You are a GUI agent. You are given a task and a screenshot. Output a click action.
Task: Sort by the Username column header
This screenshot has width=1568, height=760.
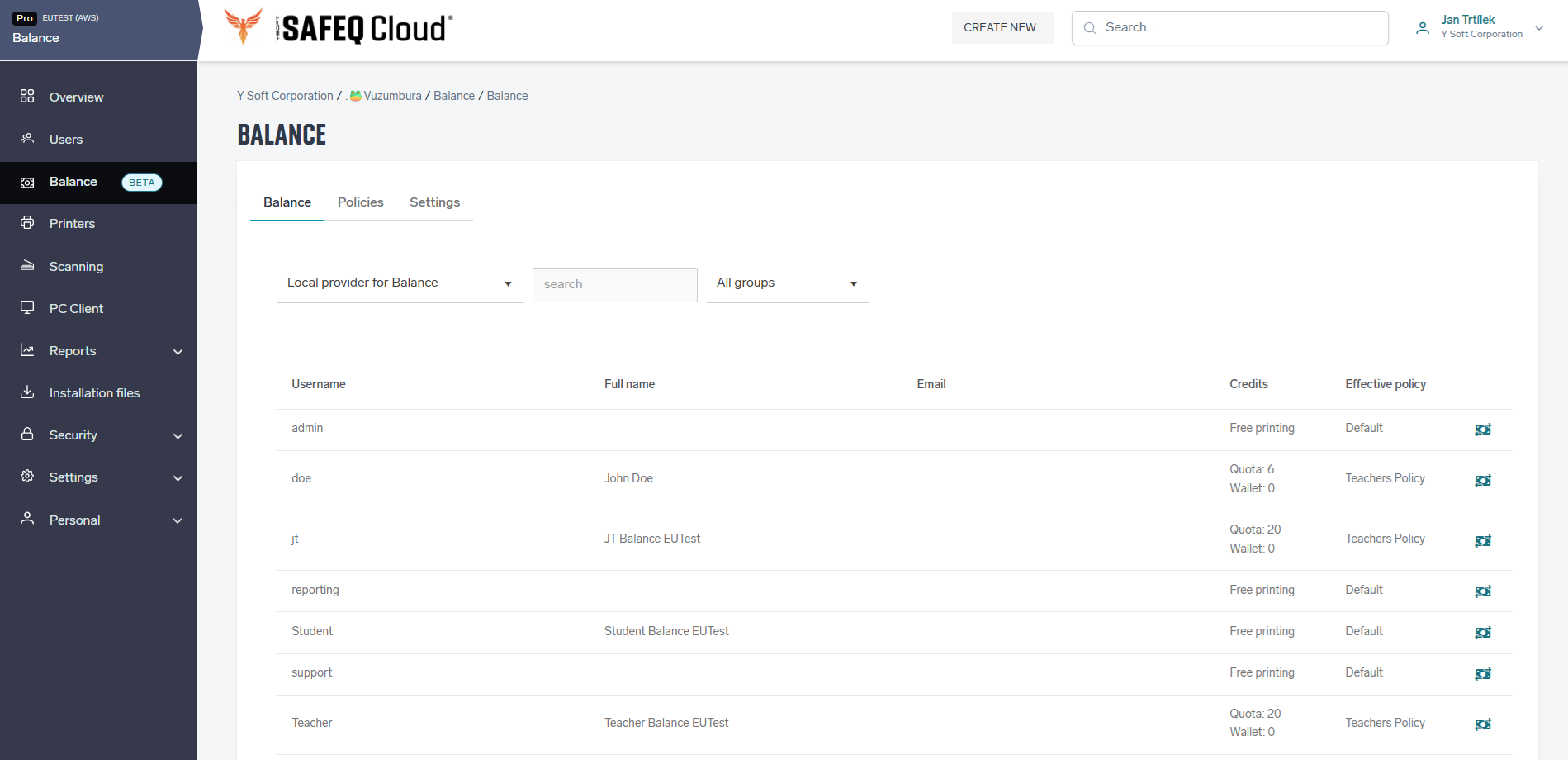[319, 384]
